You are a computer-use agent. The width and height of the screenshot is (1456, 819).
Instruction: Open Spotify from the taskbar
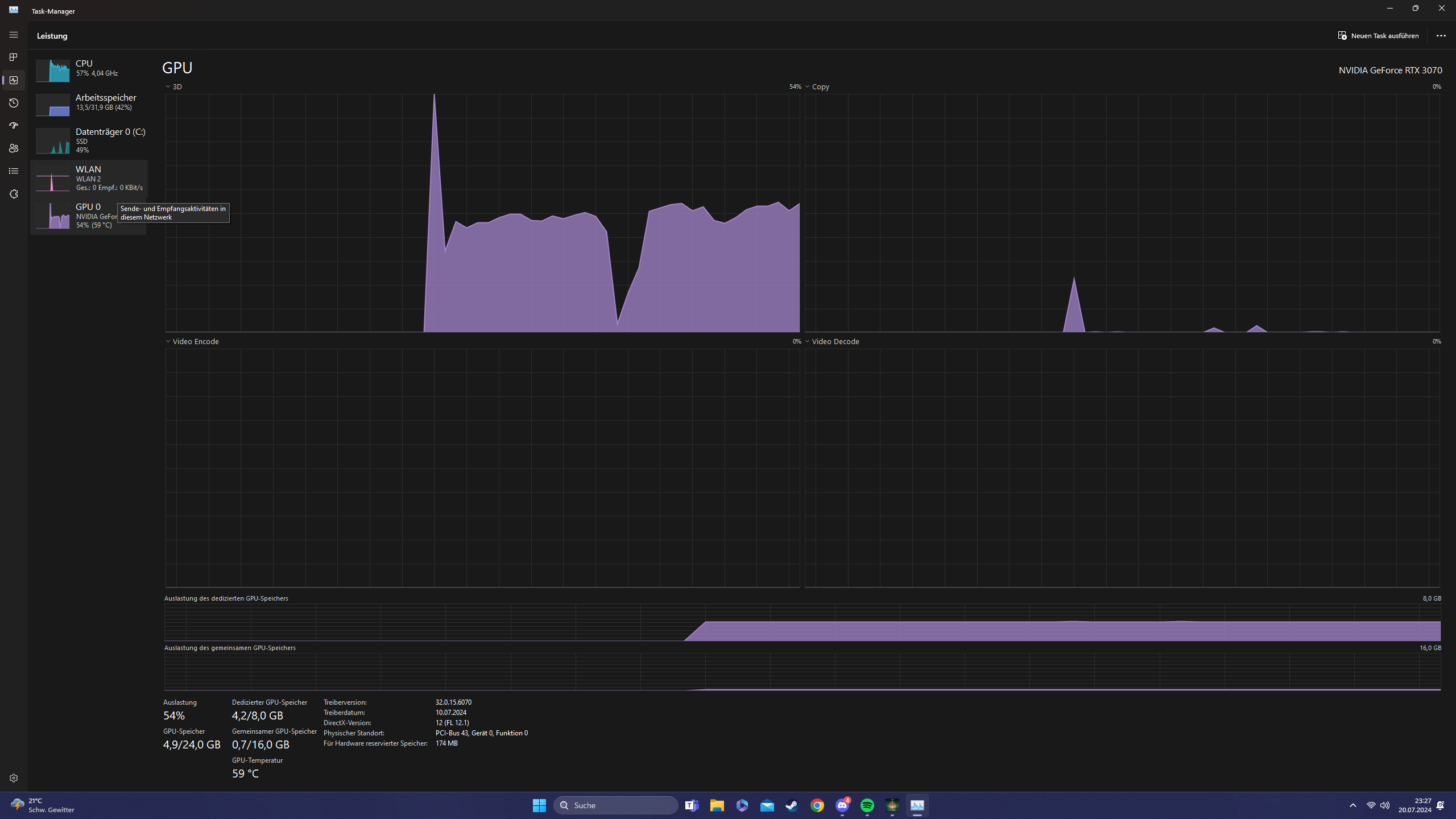[867, 805]
